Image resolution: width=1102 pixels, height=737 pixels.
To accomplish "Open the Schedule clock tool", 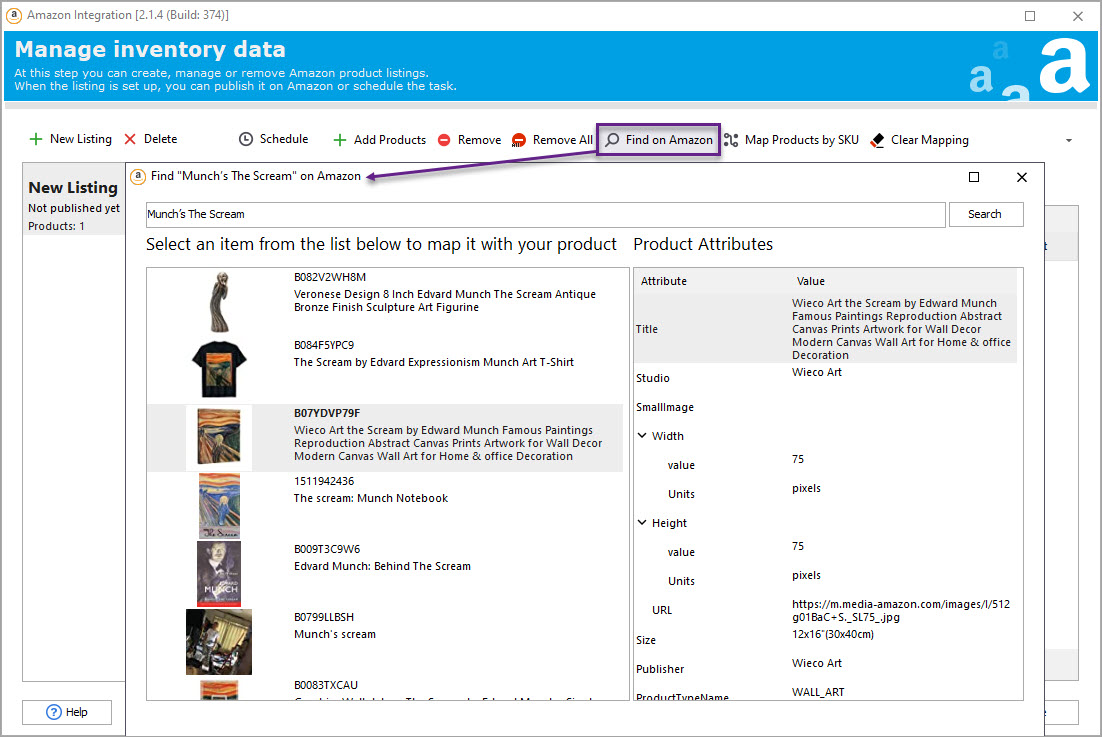I will pos(246,140).
